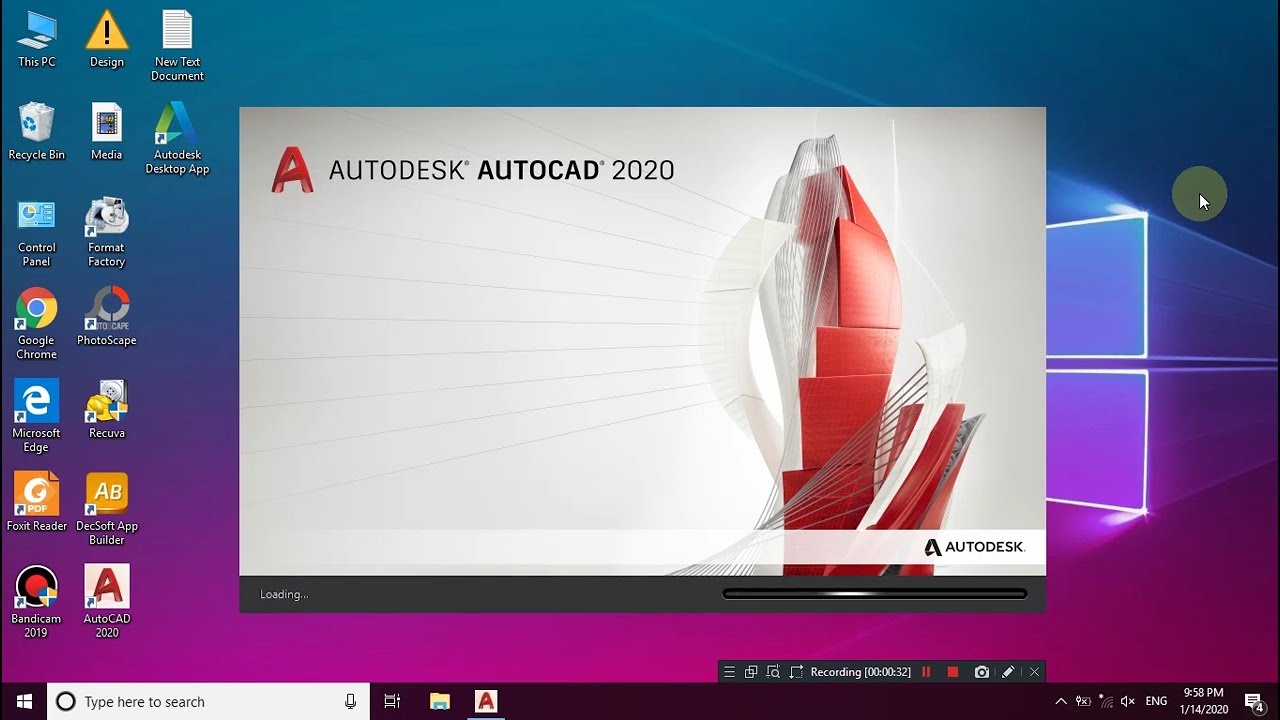Image resolution: width=1280 pixels, height=720 pixels.
Task: Open This PC desktop icon
Action: click(37, 39)
